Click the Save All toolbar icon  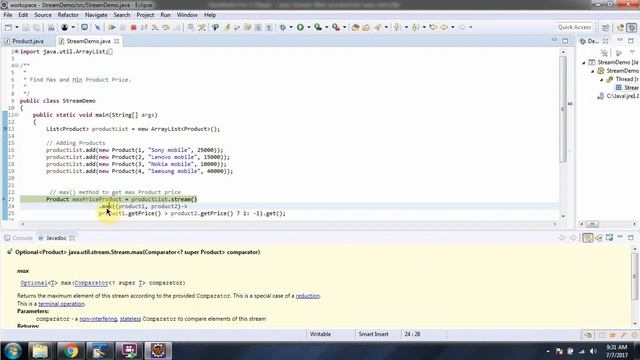coord(37,27)
